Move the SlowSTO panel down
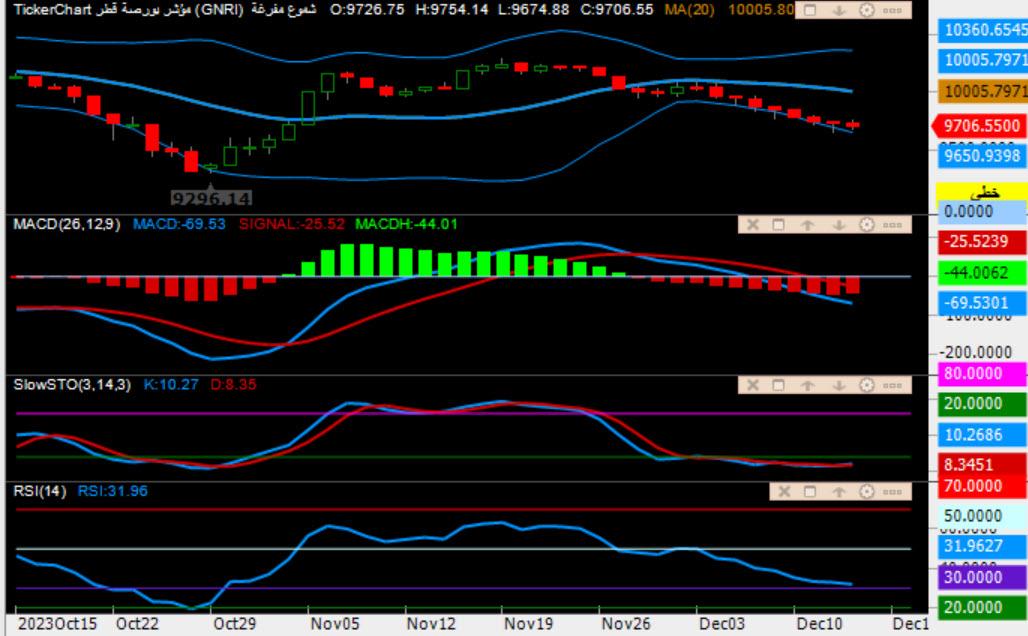 pyautogui.click(x=839, y=385)
